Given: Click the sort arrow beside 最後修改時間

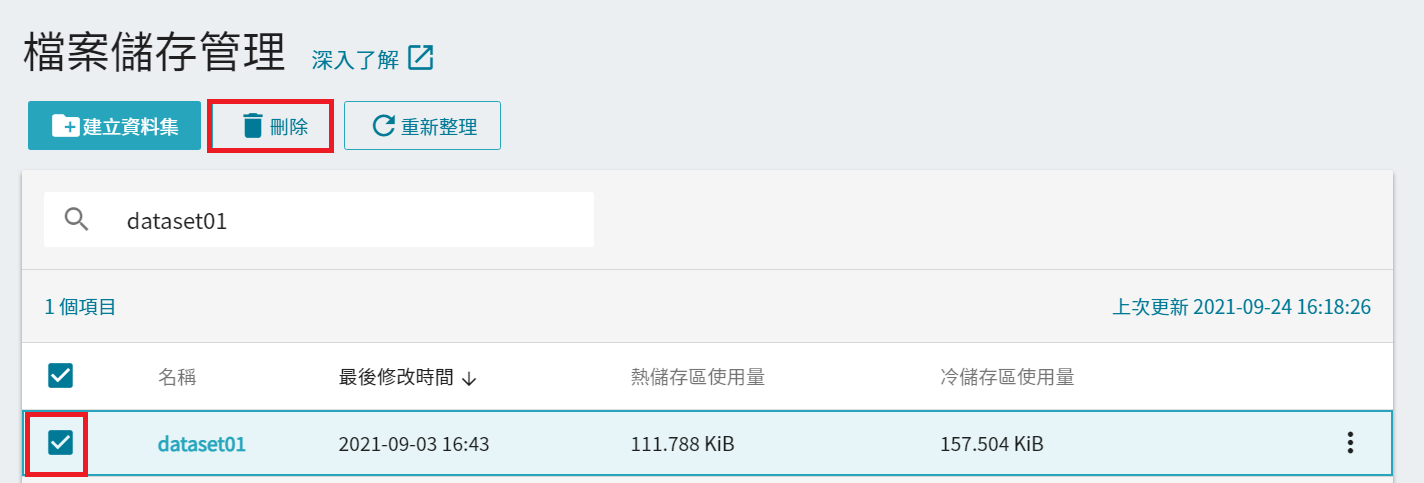Looking at the screenshot, I should coord(469,378).
